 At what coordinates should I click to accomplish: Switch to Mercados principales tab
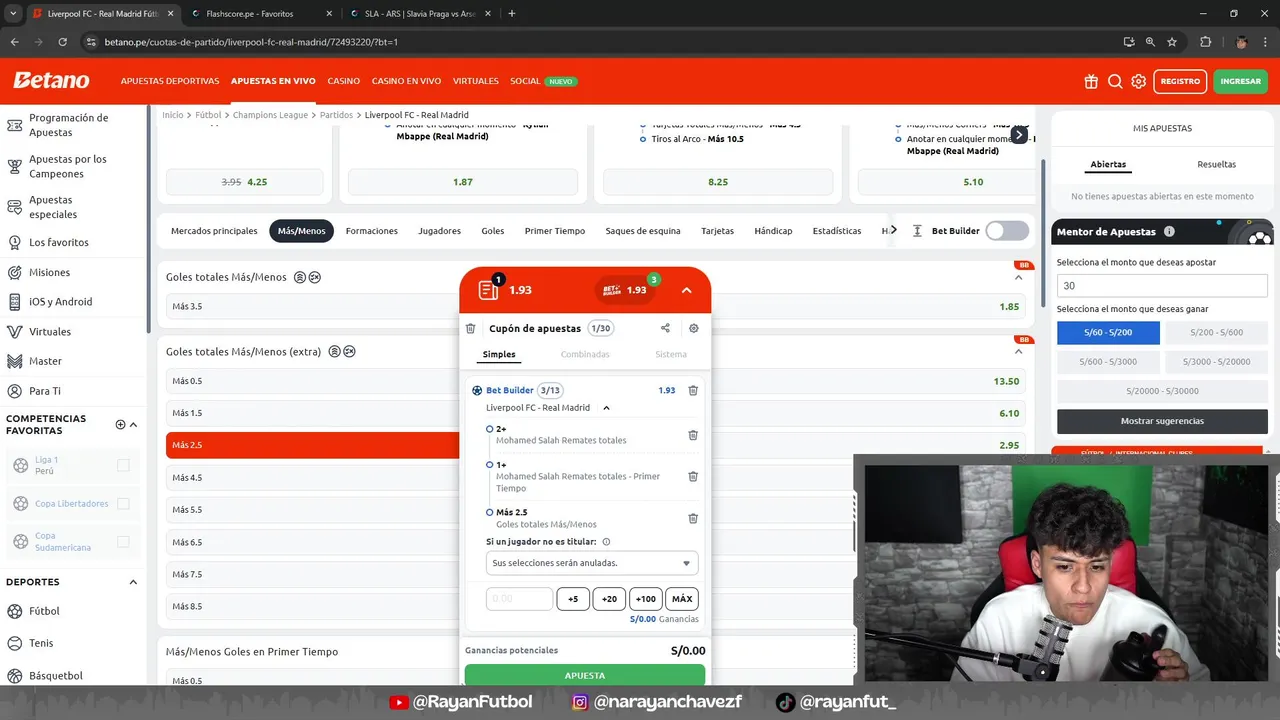(x=214, y=231)
